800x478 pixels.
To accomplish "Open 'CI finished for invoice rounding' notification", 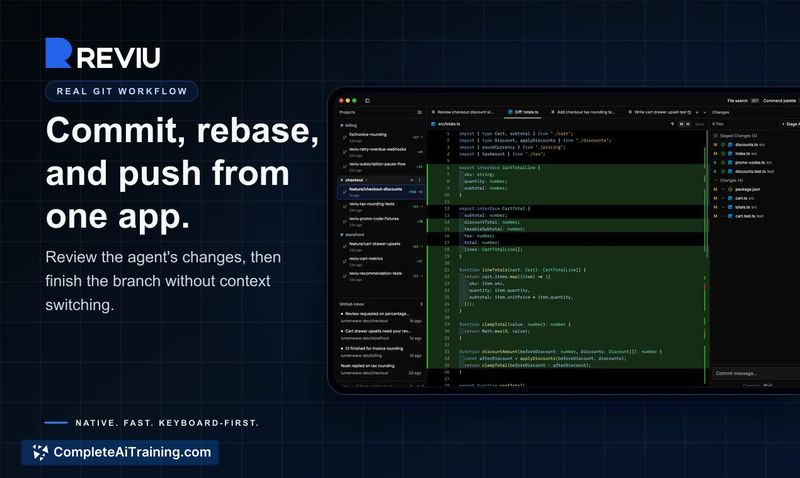I will (381, 352).
